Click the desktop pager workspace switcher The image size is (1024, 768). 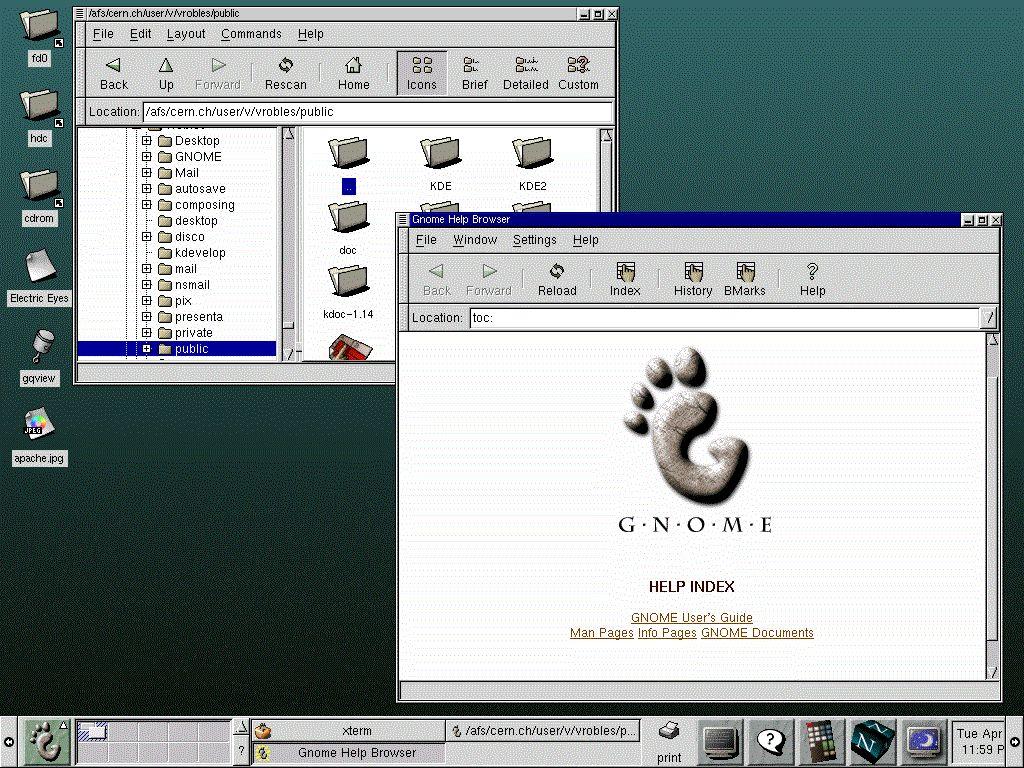[x=153, y=742]
